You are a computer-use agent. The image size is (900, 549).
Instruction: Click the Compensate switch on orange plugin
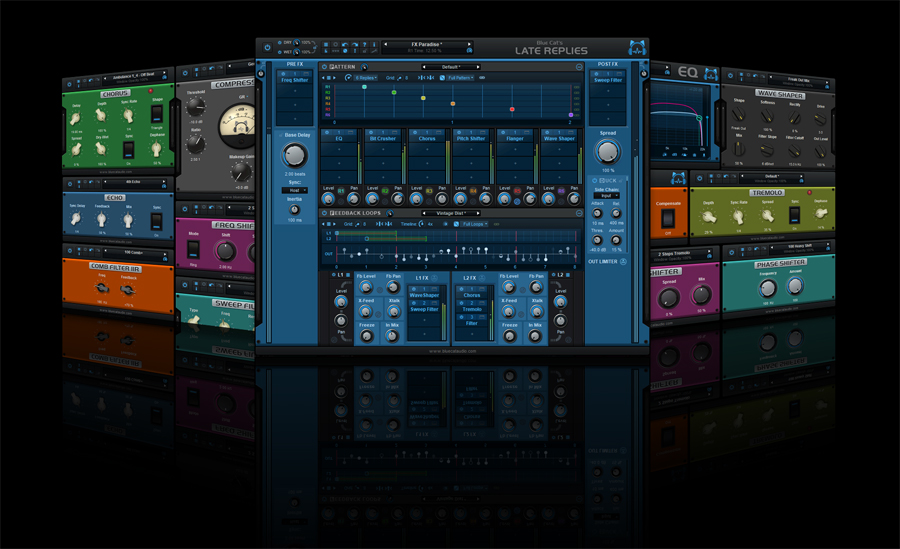click(668, 219)
